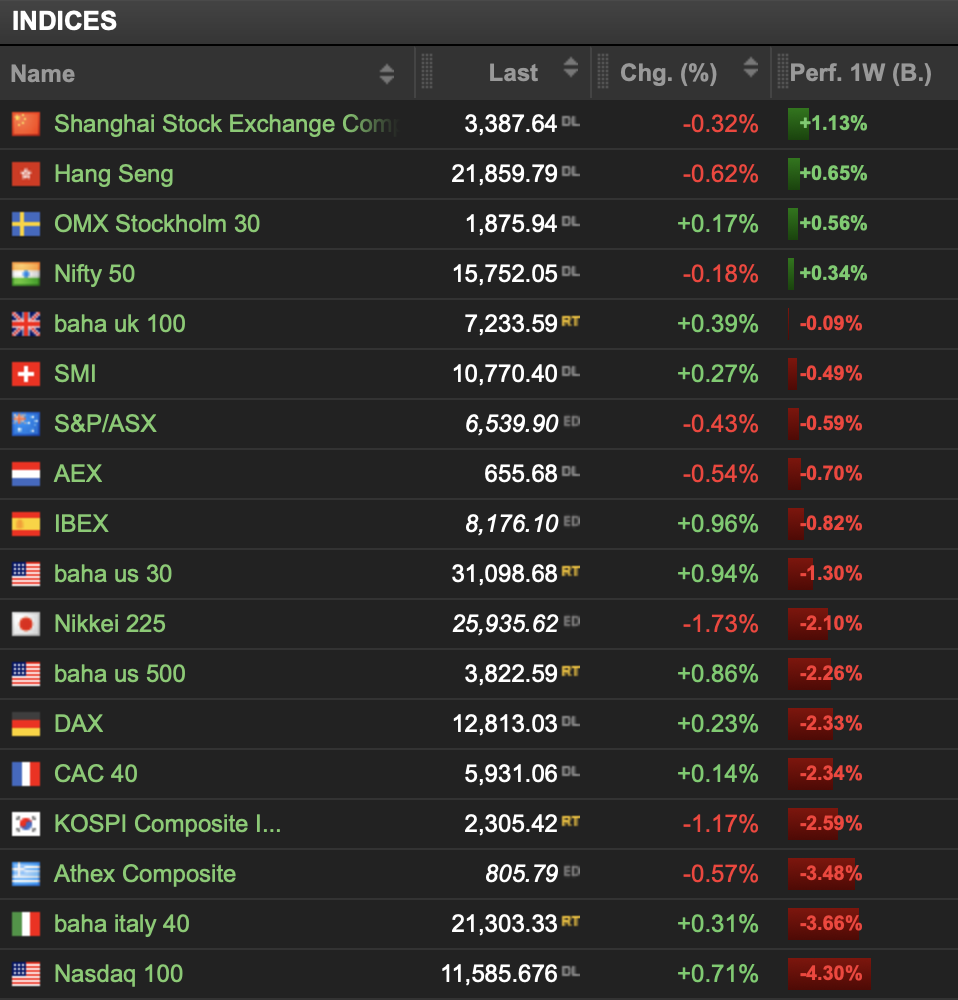Image resolution: width=958 pixels, height=1000 pixels.
Task: Select last price 25,935.62
Action: pyautogui.click(x=505, y=624)
